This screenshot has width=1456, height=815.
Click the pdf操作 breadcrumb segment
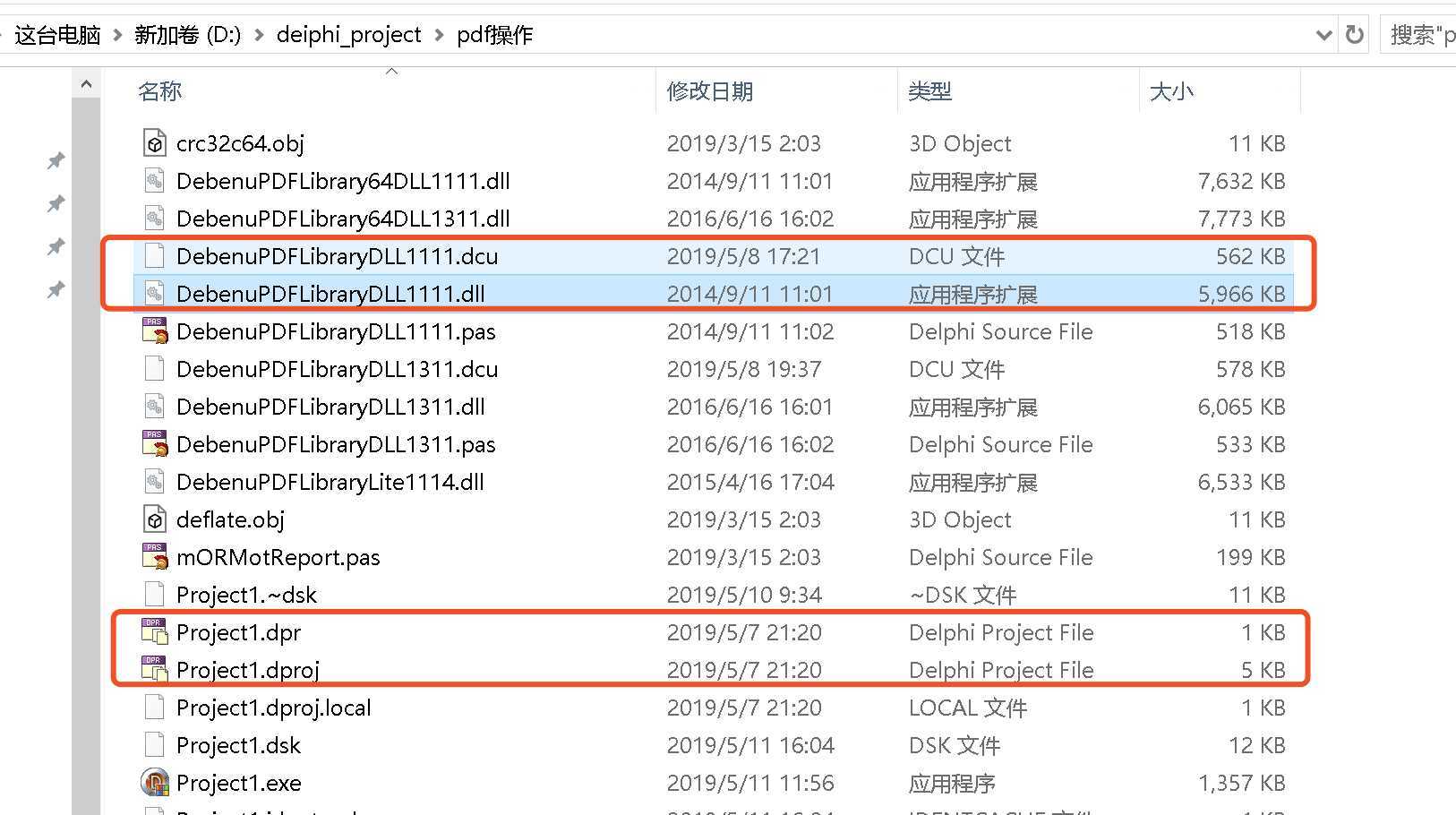(494, 35)
